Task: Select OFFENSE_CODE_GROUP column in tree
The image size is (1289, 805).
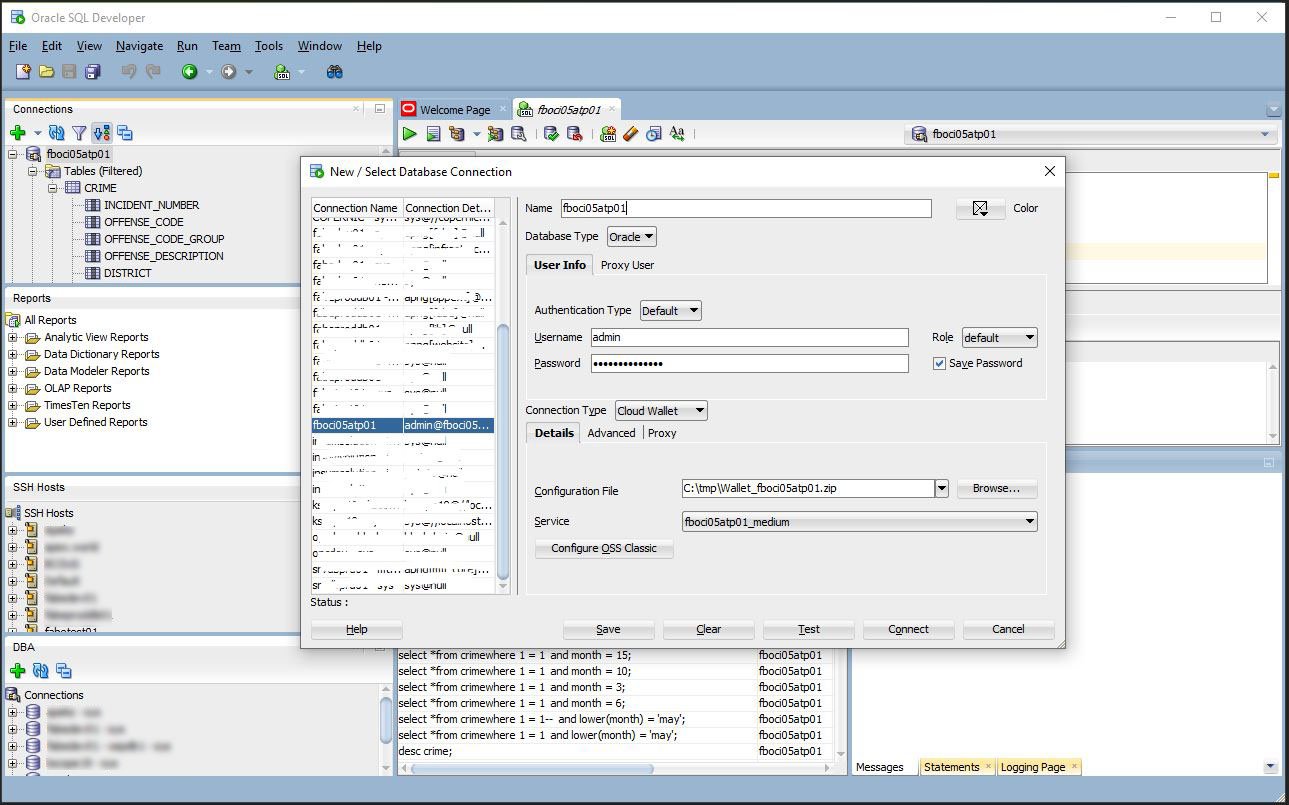Action: point(164,239)
